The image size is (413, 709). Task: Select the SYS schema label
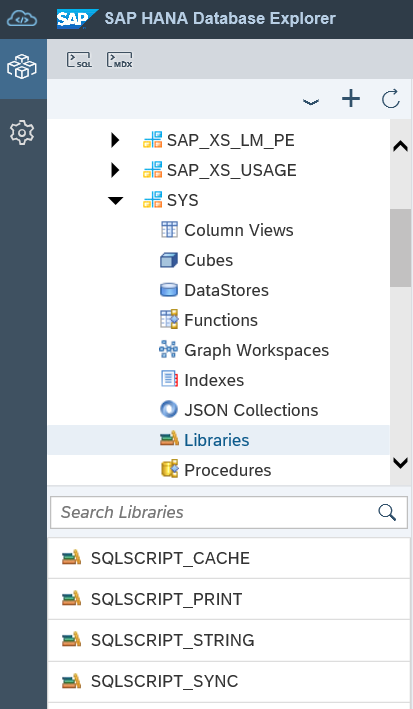pos(183,200)
